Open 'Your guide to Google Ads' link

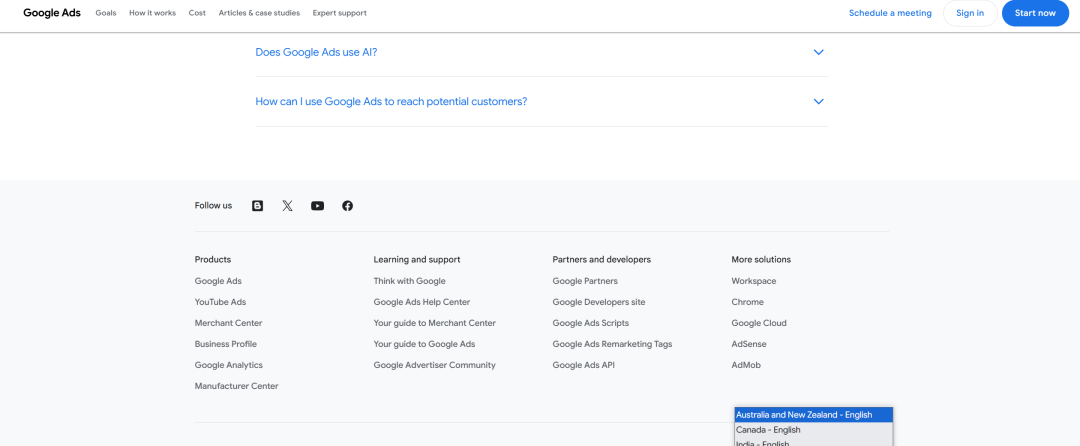pyautogui.click(x=424, y=344)
